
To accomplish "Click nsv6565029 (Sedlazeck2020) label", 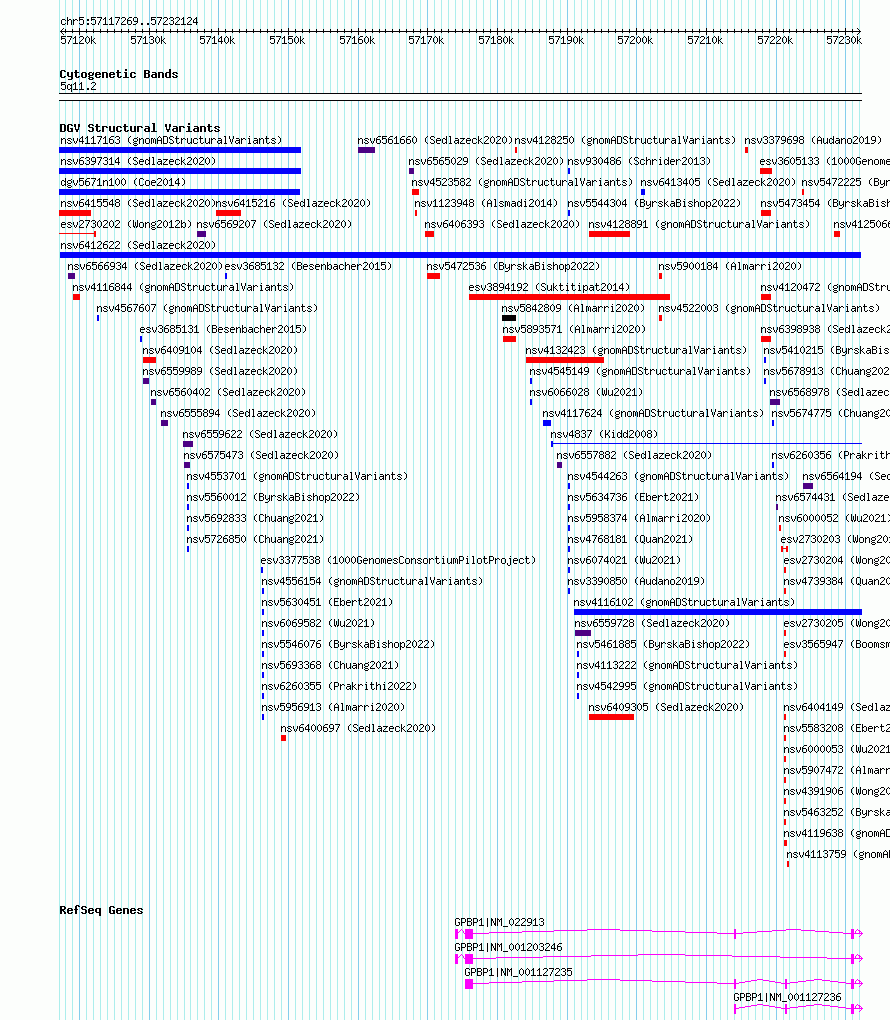I will point(486,161).
